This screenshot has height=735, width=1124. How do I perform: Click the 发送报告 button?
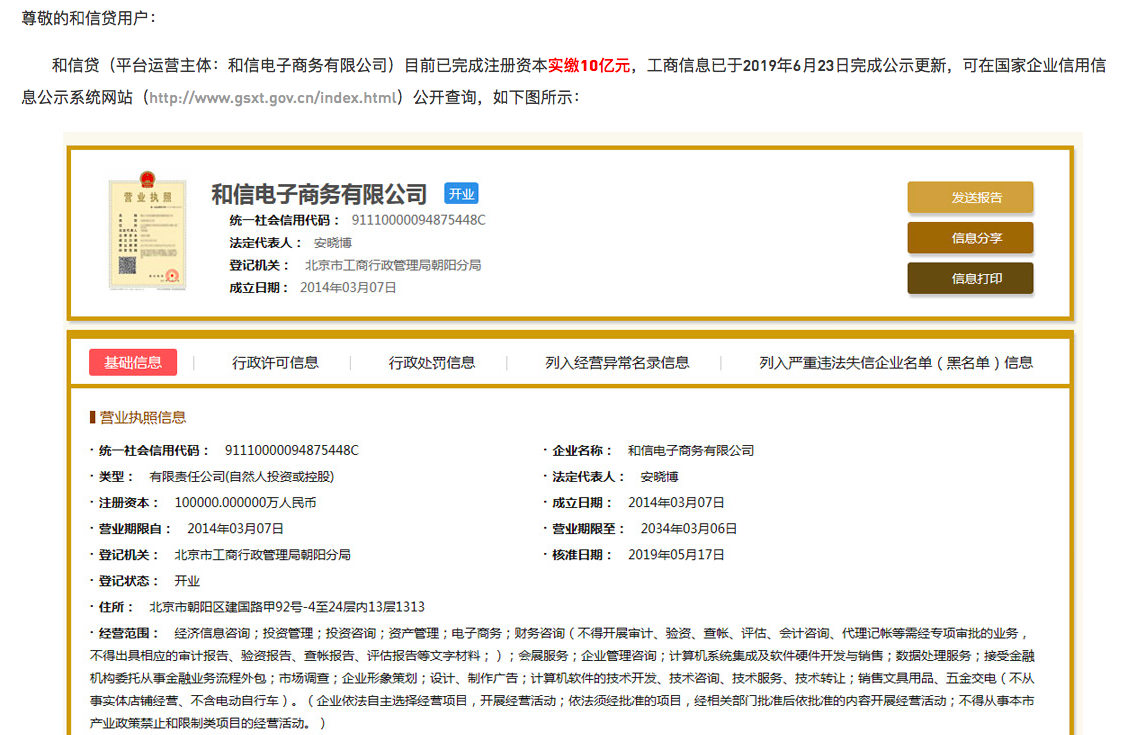pyautogui.click(x=970, y=197)
